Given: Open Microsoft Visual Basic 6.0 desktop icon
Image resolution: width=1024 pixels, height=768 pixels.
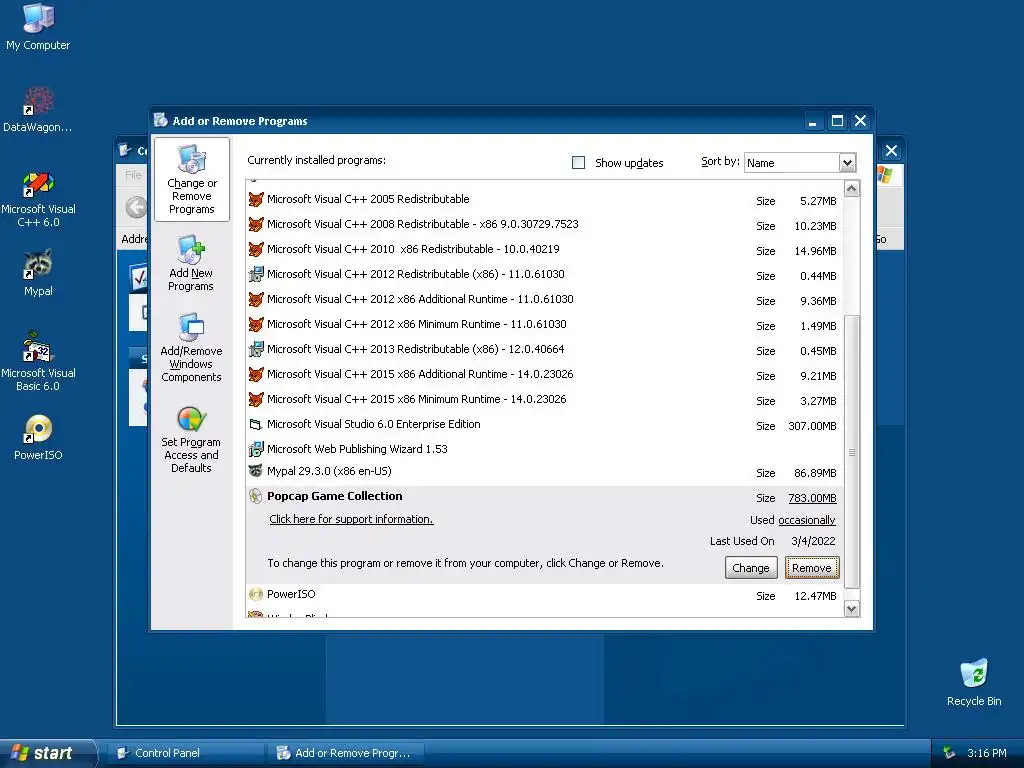Looking at the screenshot, I should [38, 362].
